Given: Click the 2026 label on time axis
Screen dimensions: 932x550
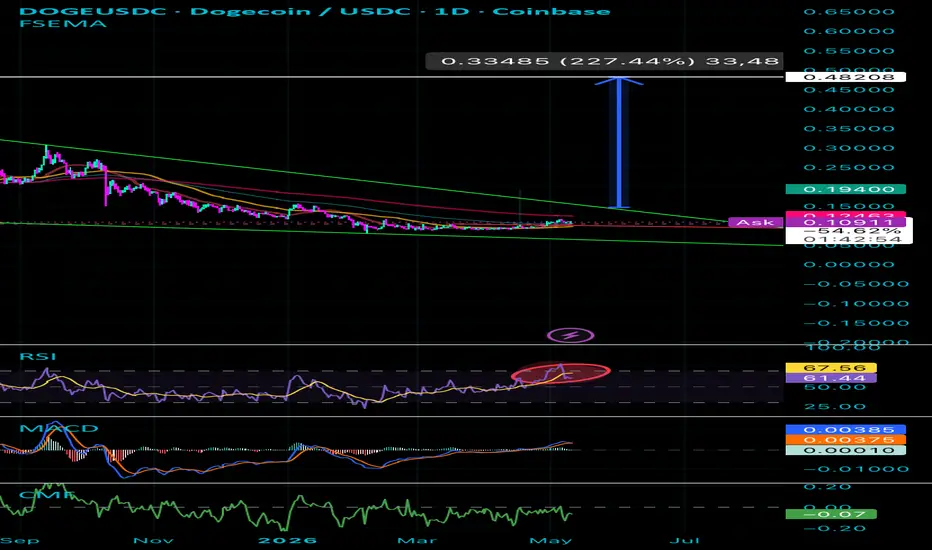Looking at the screenshot, I should tap(288, 540).
